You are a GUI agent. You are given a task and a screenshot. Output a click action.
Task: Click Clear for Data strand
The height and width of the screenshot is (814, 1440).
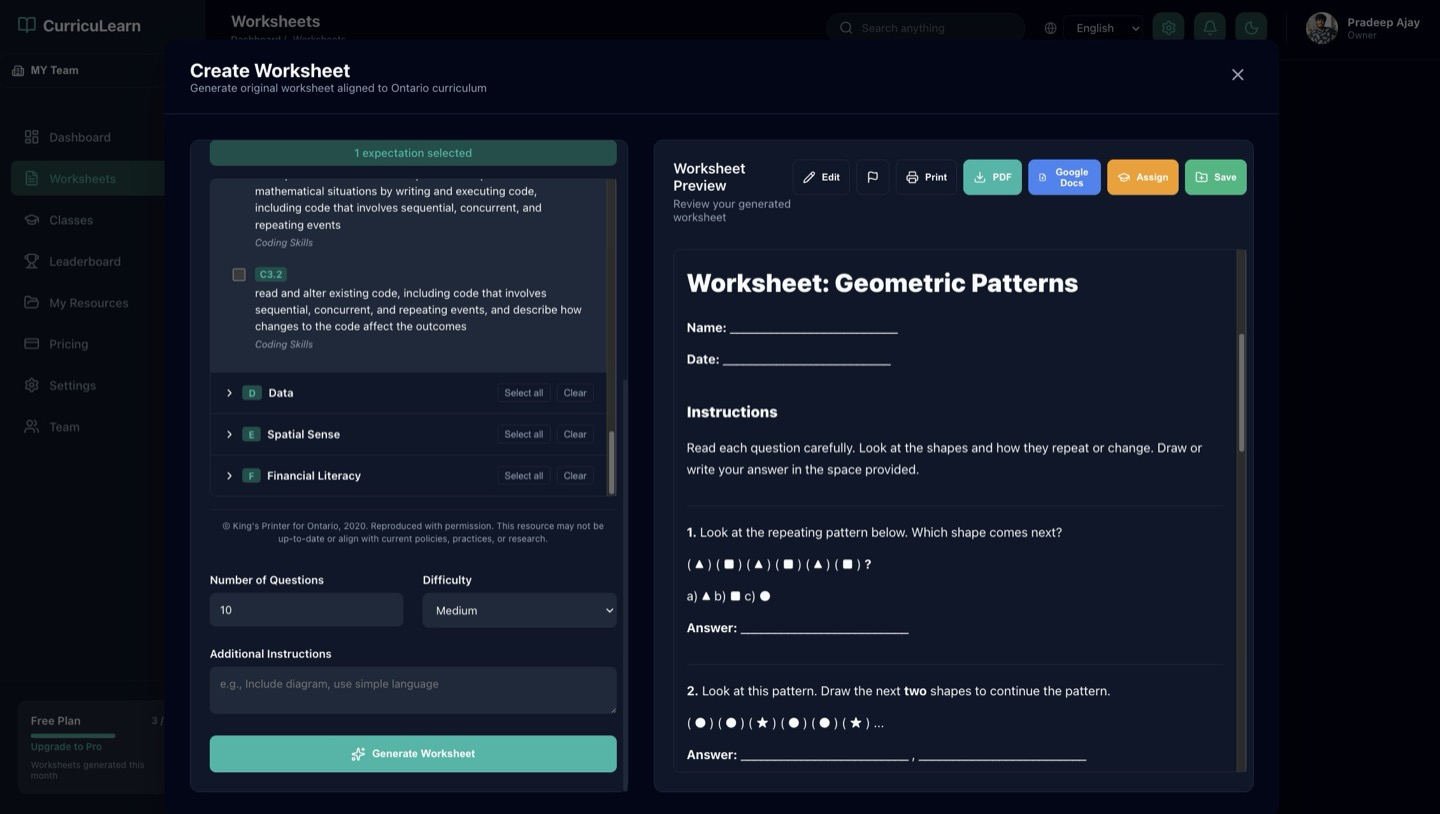(575, 393)
